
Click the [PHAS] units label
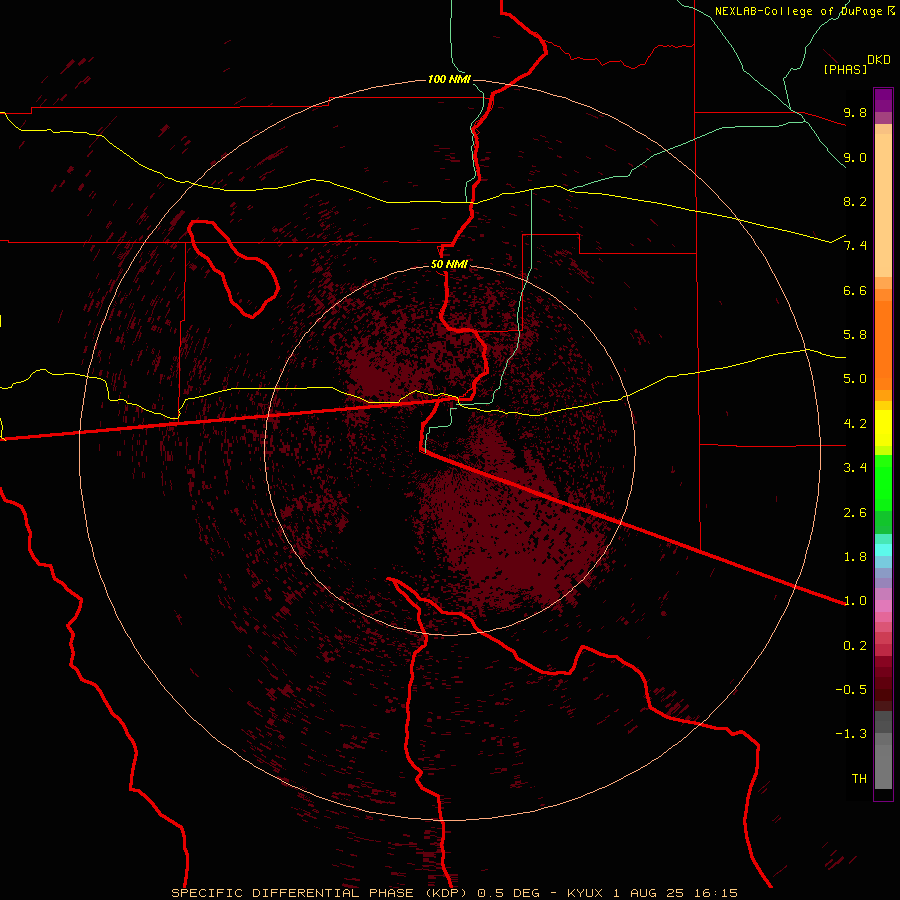845,69
